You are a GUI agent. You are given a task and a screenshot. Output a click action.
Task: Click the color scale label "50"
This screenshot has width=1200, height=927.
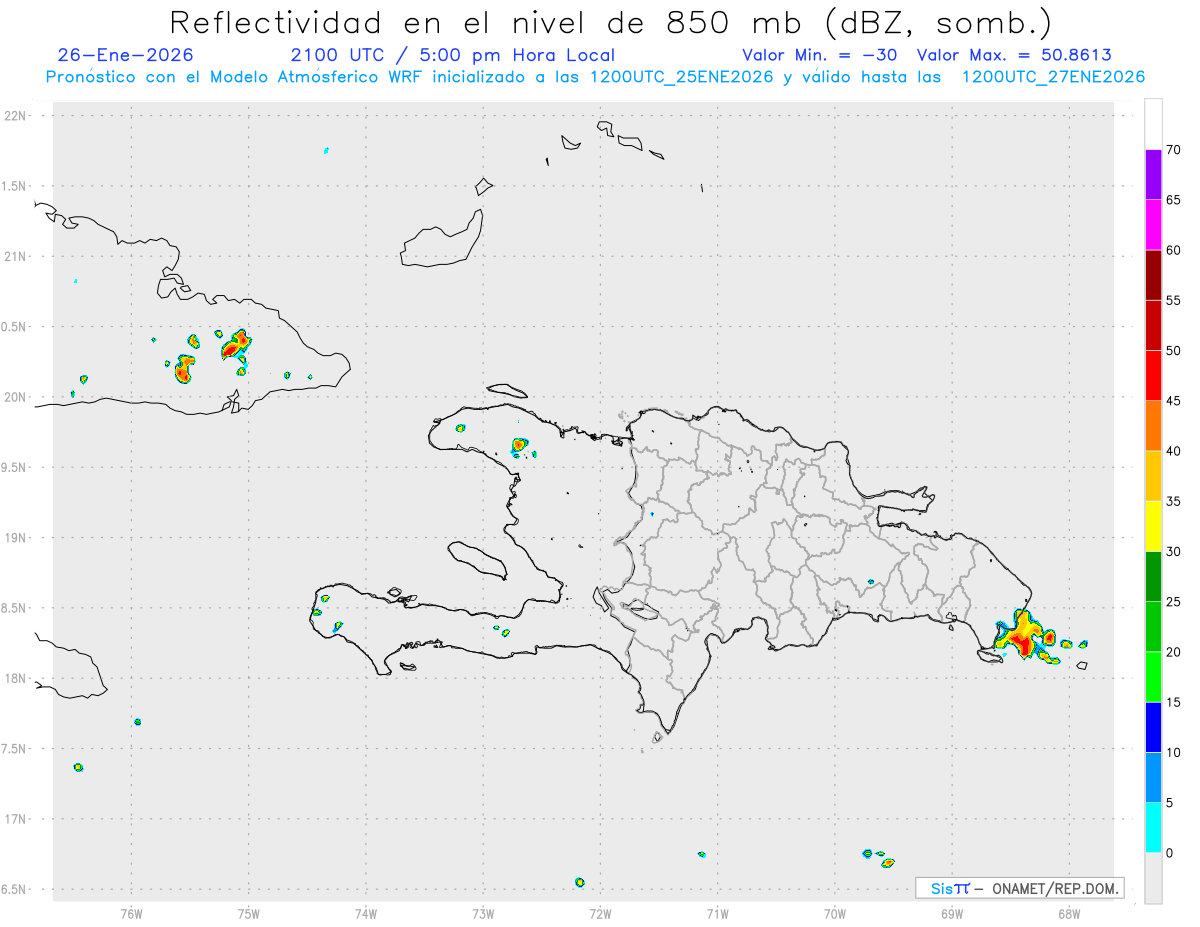pyautogui.click(x=1173, y=351)
